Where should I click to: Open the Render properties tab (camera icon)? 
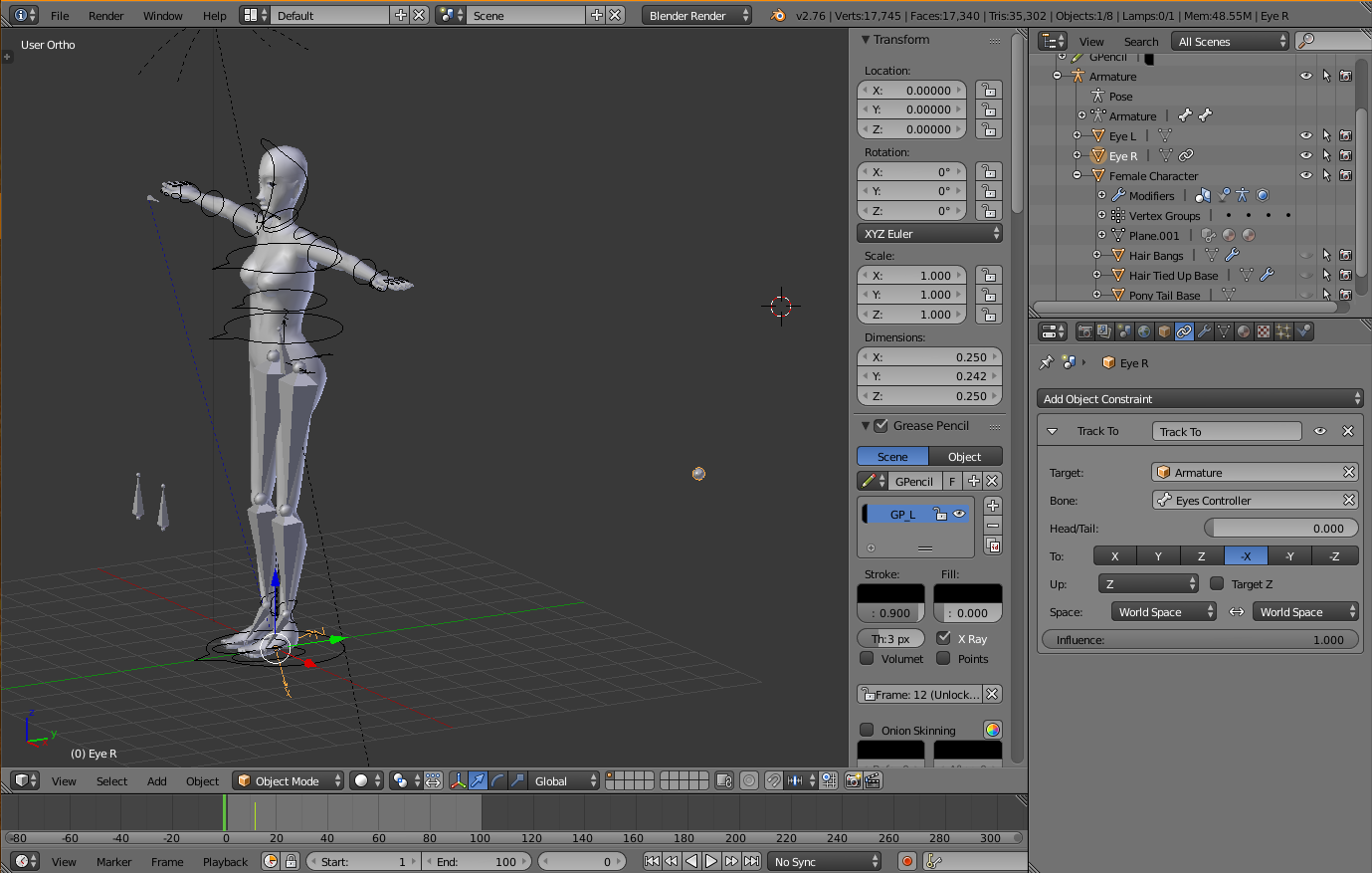[x=1085, y=331]
